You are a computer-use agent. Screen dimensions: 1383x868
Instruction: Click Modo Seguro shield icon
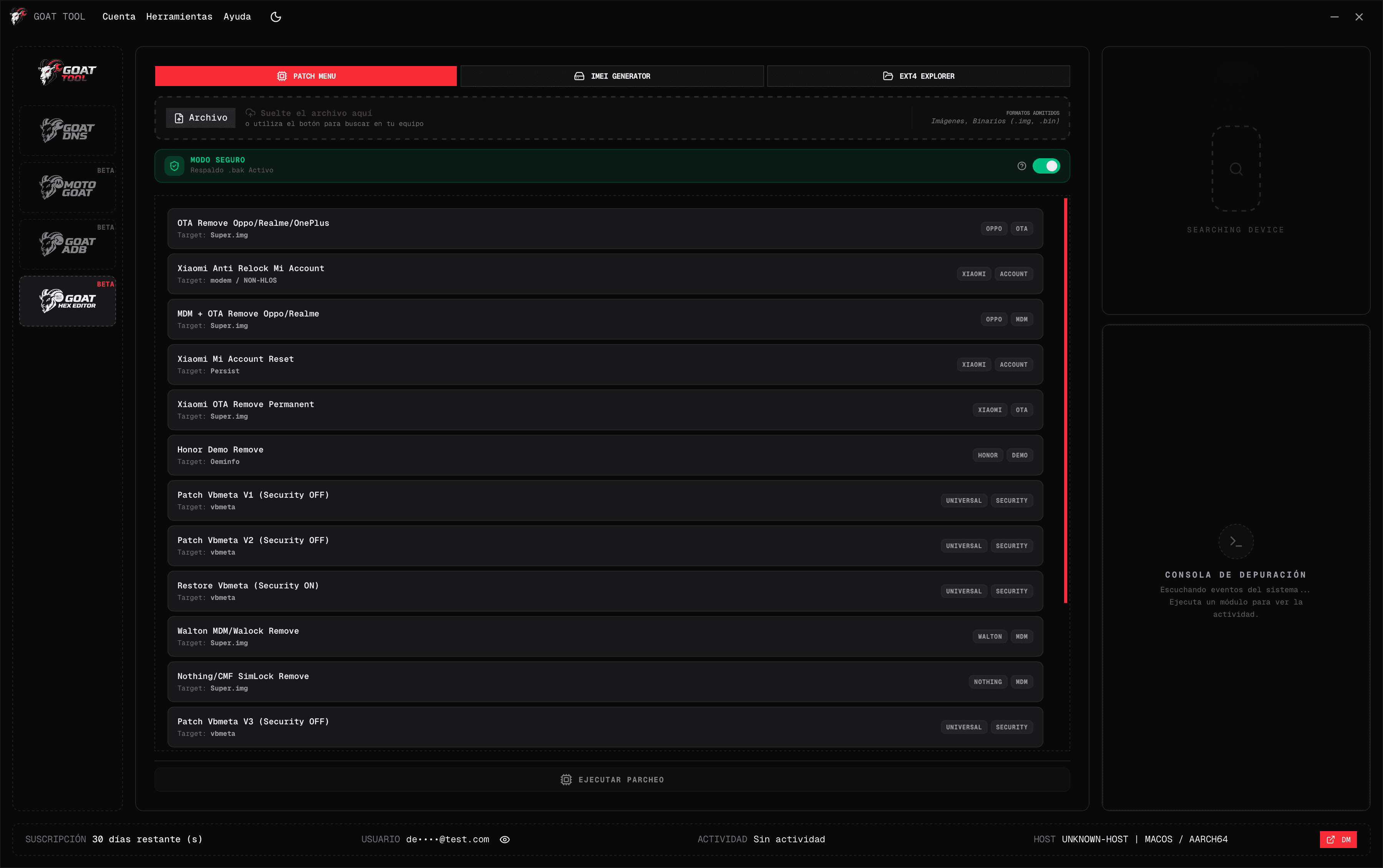(x=174, y=166)
